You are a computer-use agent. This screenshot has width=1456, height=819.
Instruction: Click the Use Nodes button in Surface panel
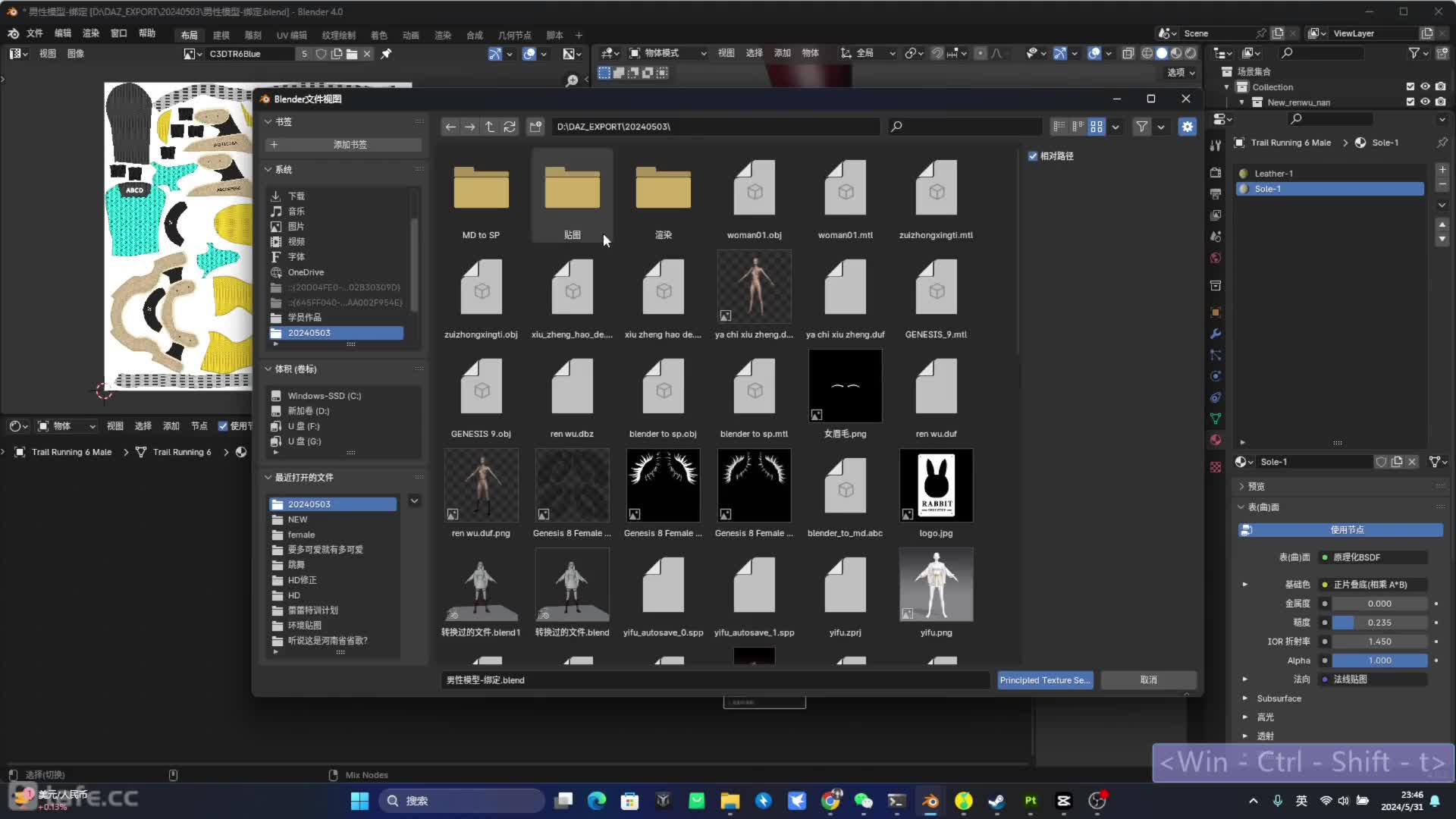click(1341, 530)
